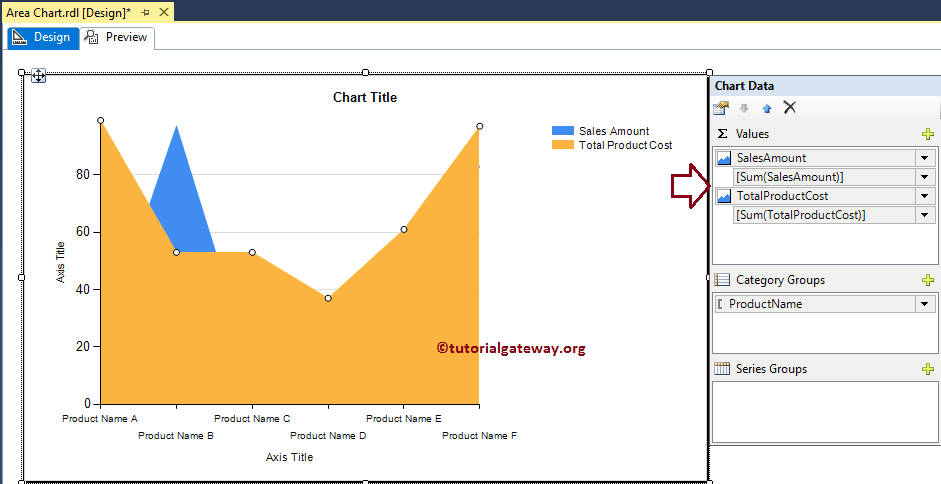Add a field with Category Groups plus icon

click(x=928, y=280)
